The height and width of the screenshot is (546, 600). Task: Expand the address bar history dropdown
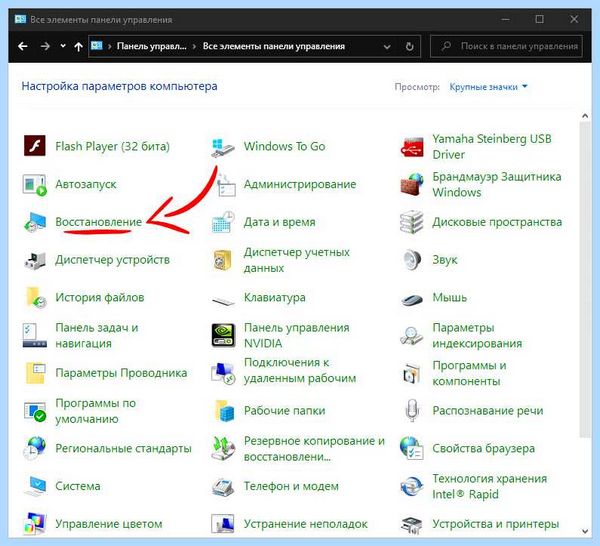pyautogui.click(x=387, y=47)
